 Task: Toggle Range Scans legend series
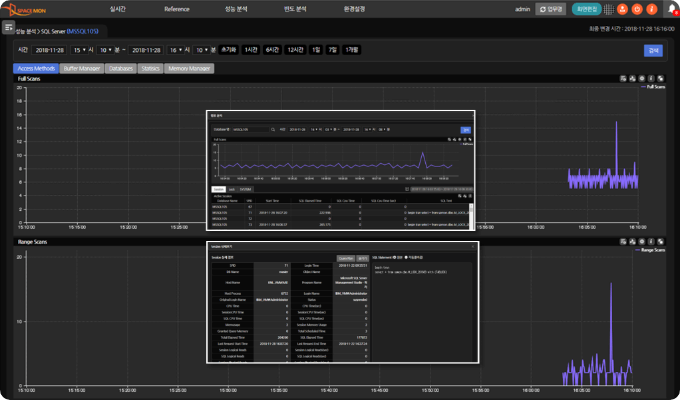(650, 250)
